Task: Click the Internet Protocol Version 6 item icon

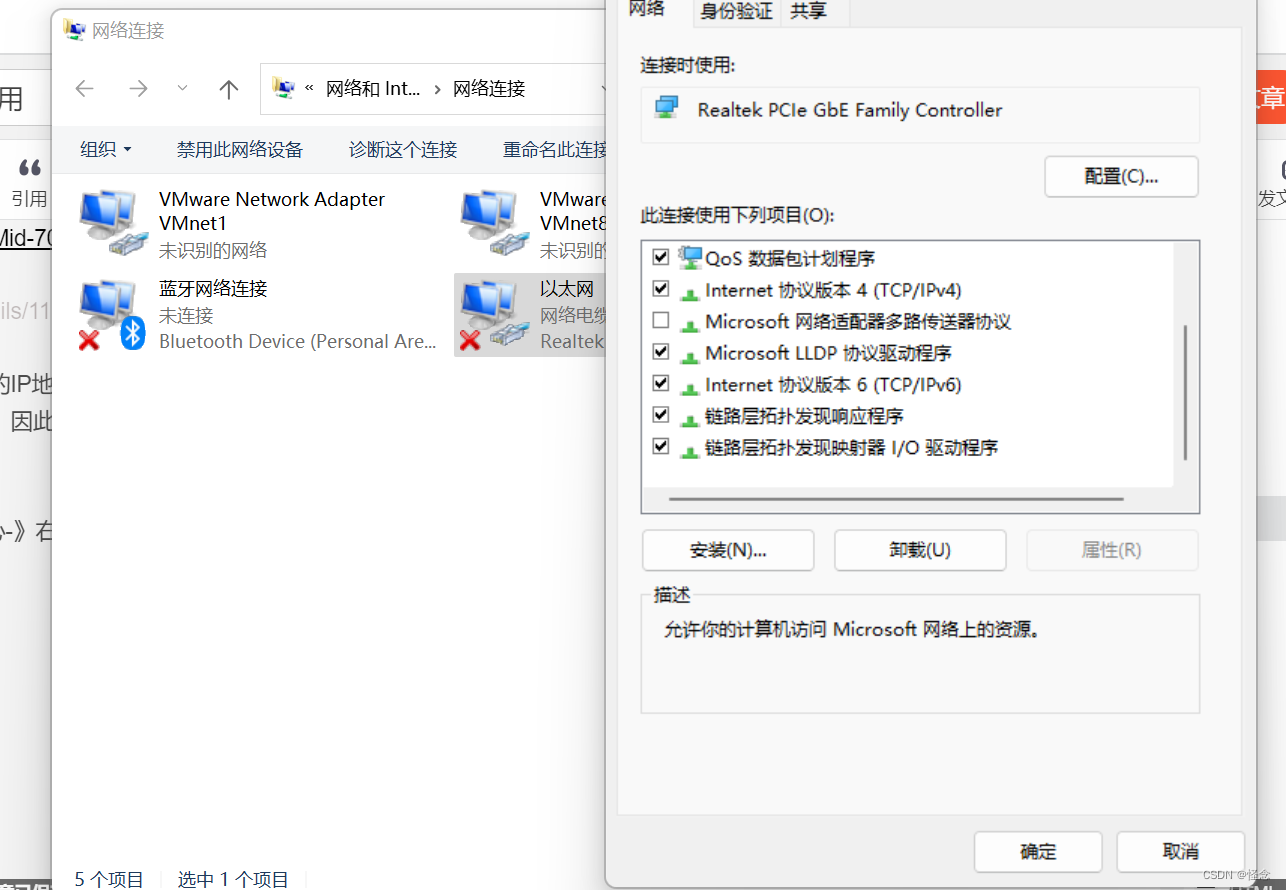Action: click(689, 387)
